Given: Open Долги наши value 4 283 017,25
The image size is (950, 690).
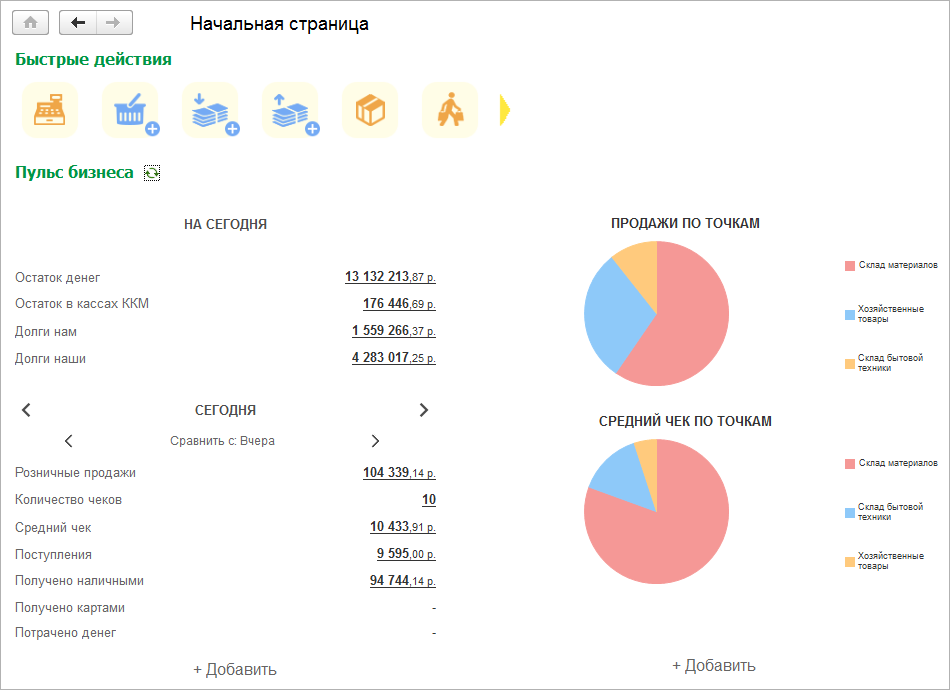Looking at the screenshot, I should coord(394,357).
